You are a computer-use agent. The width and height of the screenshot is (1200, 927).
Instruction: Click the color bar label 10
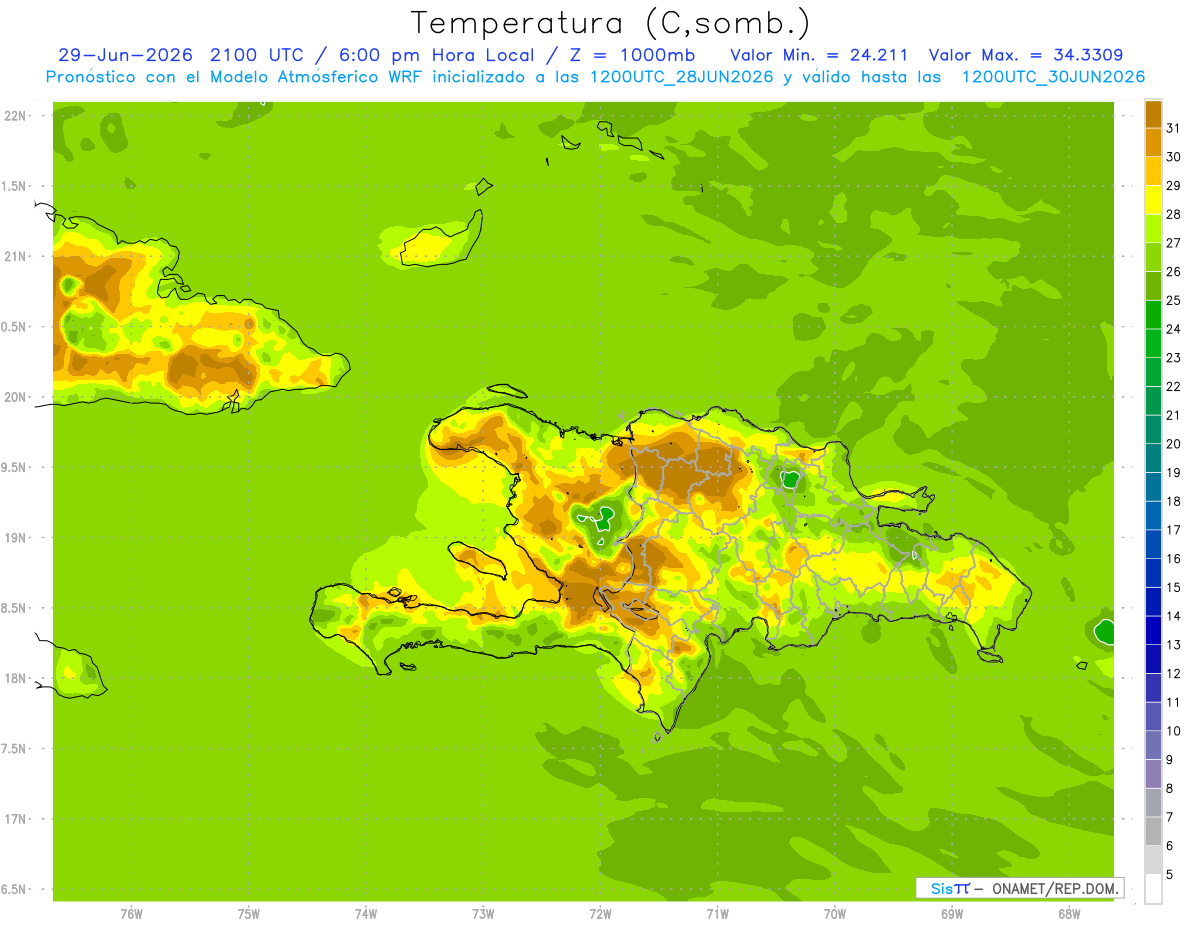pyautogui.click(x=1173, y=731)
